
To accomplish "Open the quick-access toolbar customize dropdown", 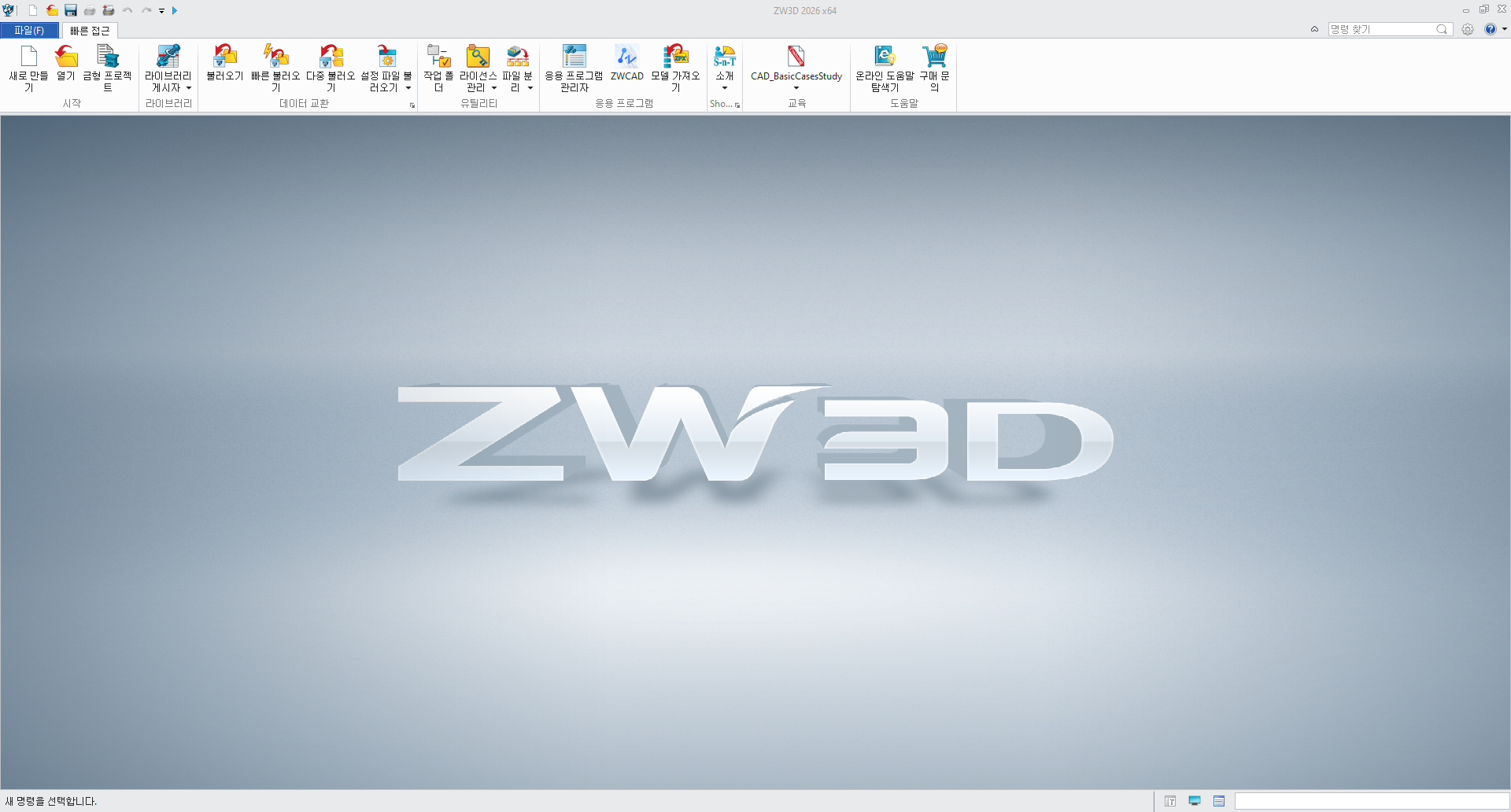I will pos(161,11).
